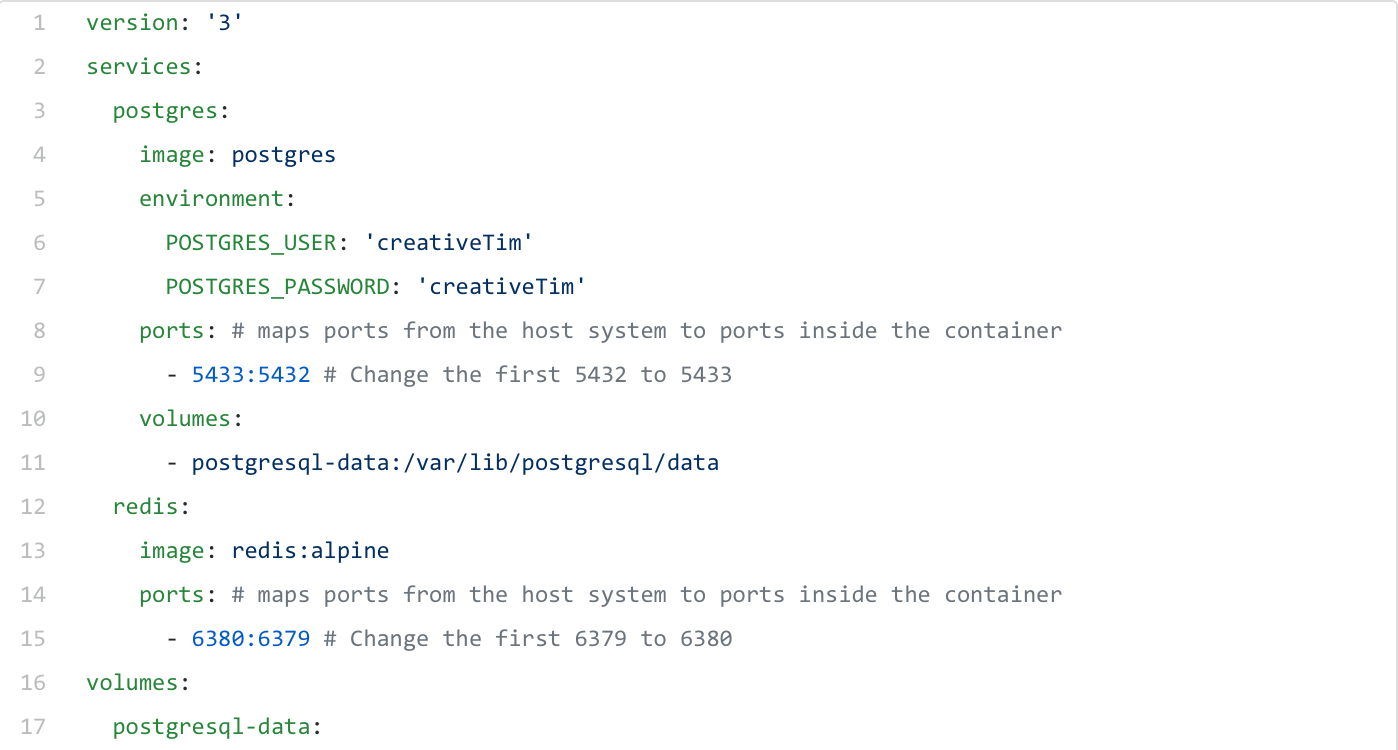Click line number 14 in the gutter
Screen dimensions: 1398x750
click(33, 594)
